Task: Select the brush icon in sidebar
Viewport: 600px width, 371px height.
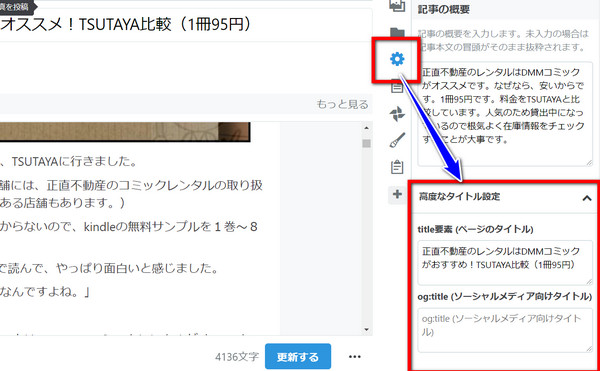Action: click(x=397, y=140)
